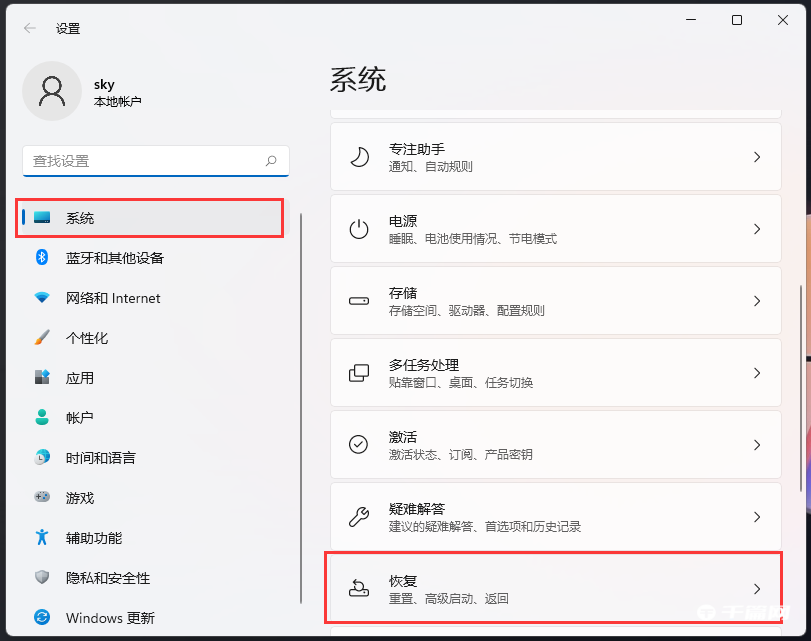Click the wrench icon on 疑难解答 row
The height and width of the screenshot is (641, 811).
click(x=359, y=517)
